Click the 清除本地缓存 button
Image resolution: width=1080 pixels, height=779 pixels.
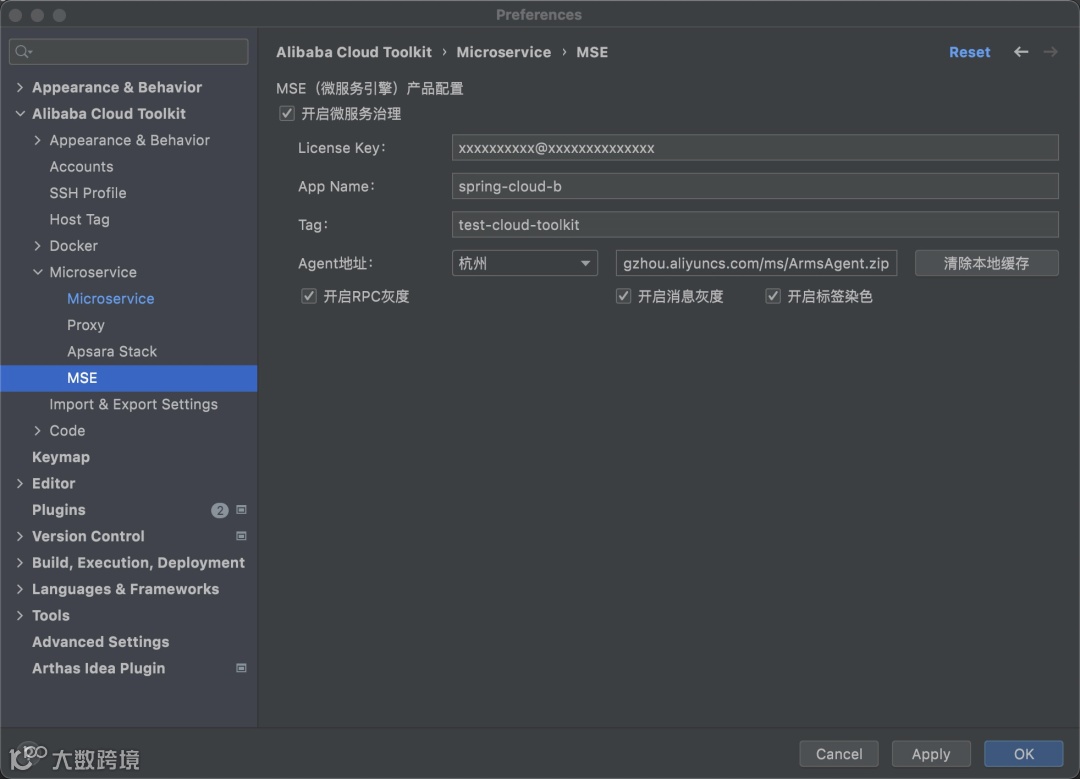pos(986,263)
